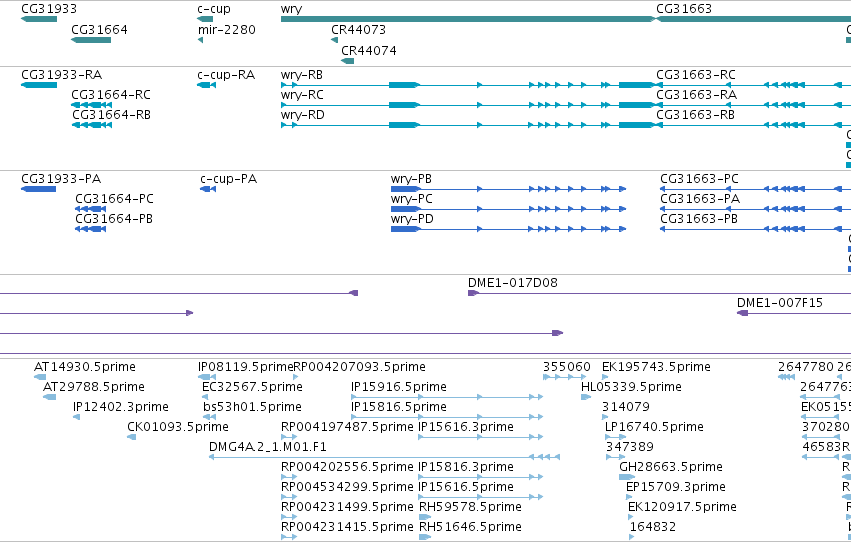Screen dimensions: 851x542
Task: Click protein label CG31663-PC
Action: (x=700, y=179)
